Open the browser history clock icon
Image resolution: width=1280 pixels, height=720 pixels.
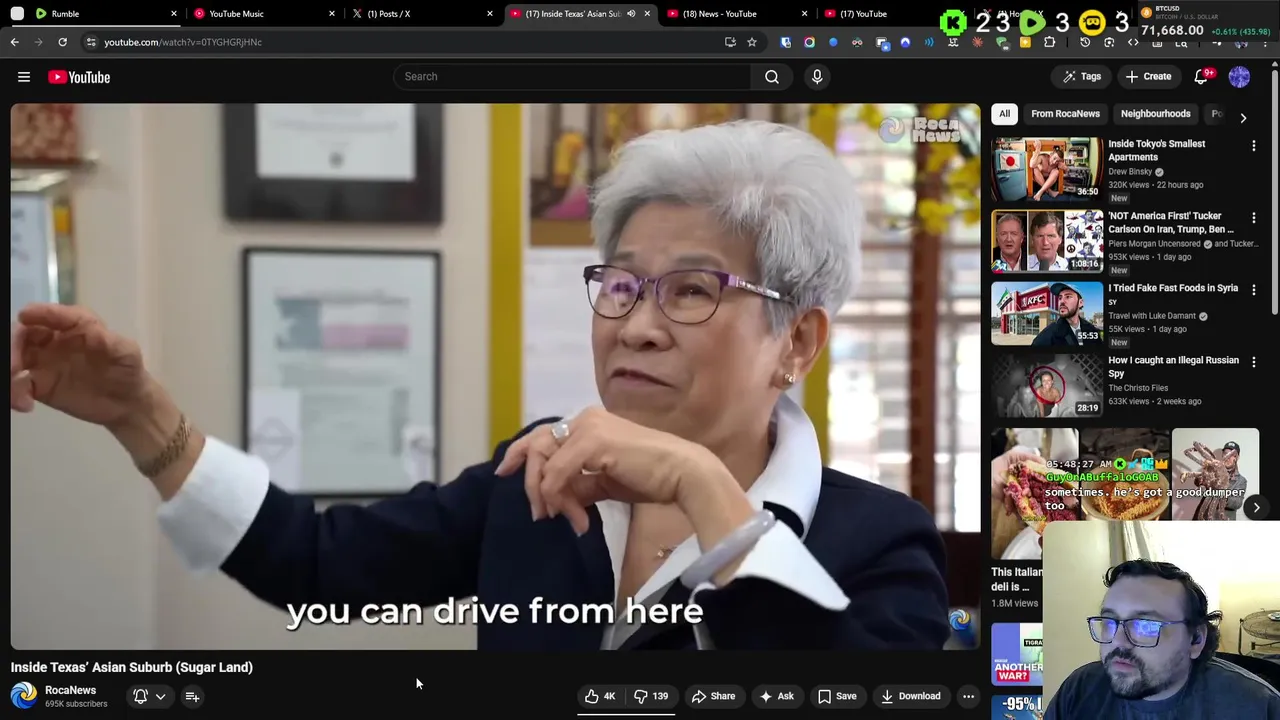click(1085, 42)
